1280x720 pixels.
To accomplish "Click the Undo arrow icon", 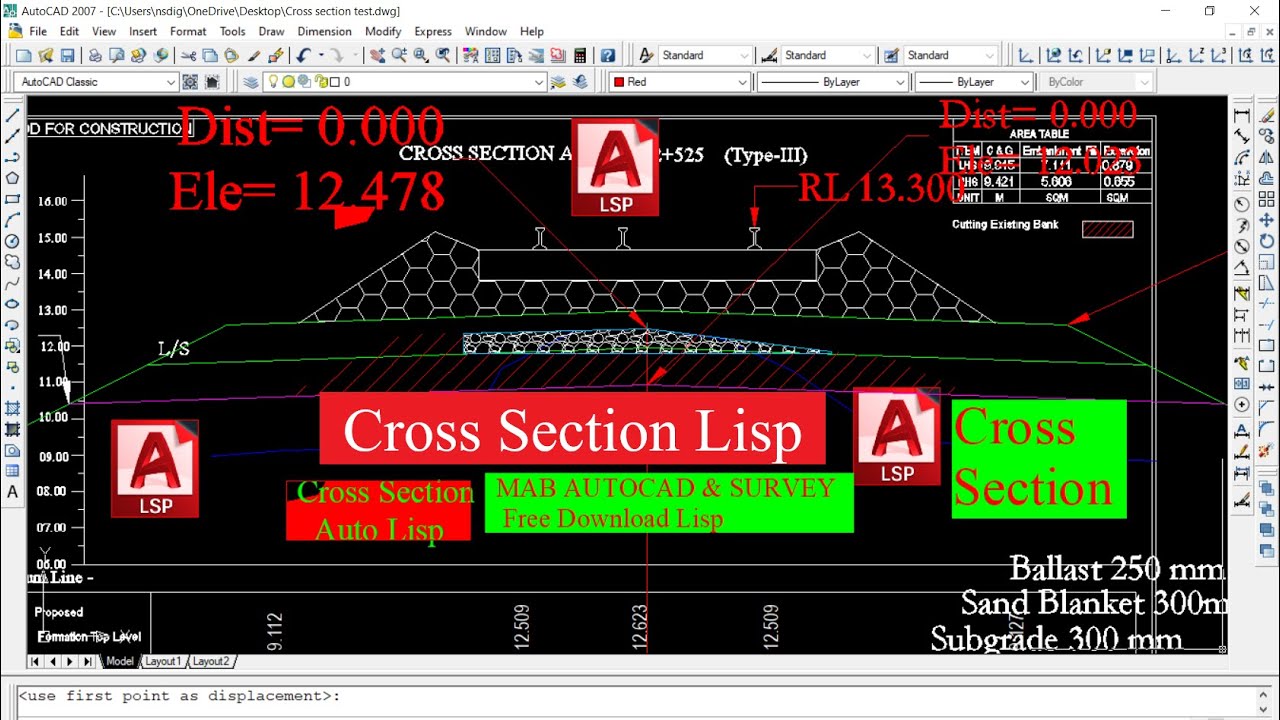I will (x=303, y=56).
